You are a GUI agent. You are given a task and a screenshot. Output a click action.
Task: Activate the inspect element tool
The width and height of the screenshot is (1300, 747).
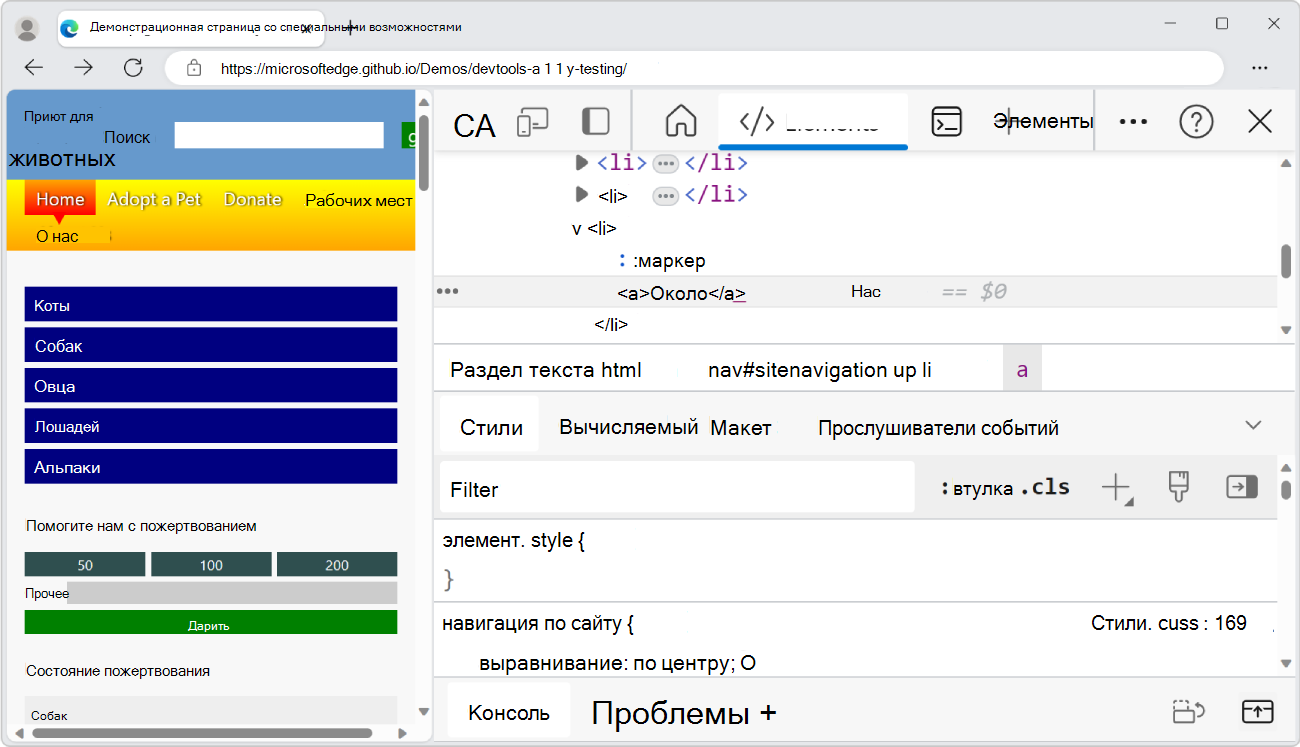pos(475,121)
